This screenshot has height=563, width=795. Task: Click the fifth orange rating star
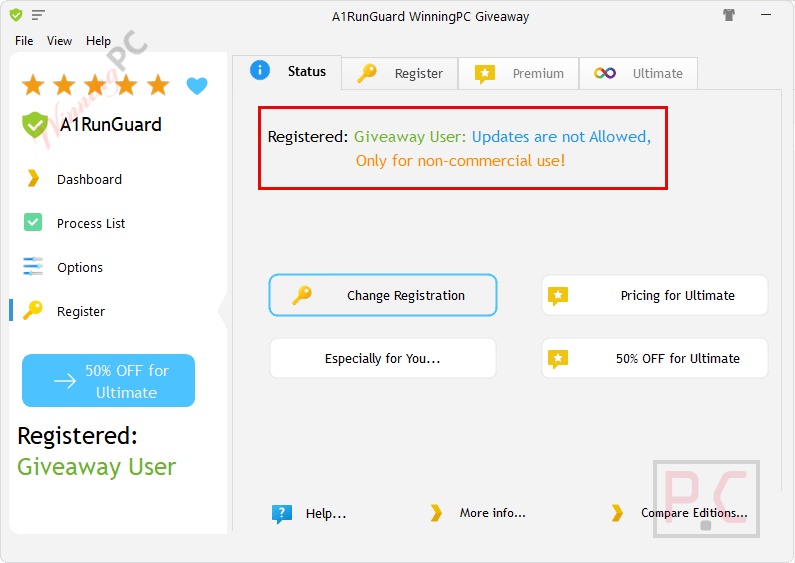tap(158, 85)
